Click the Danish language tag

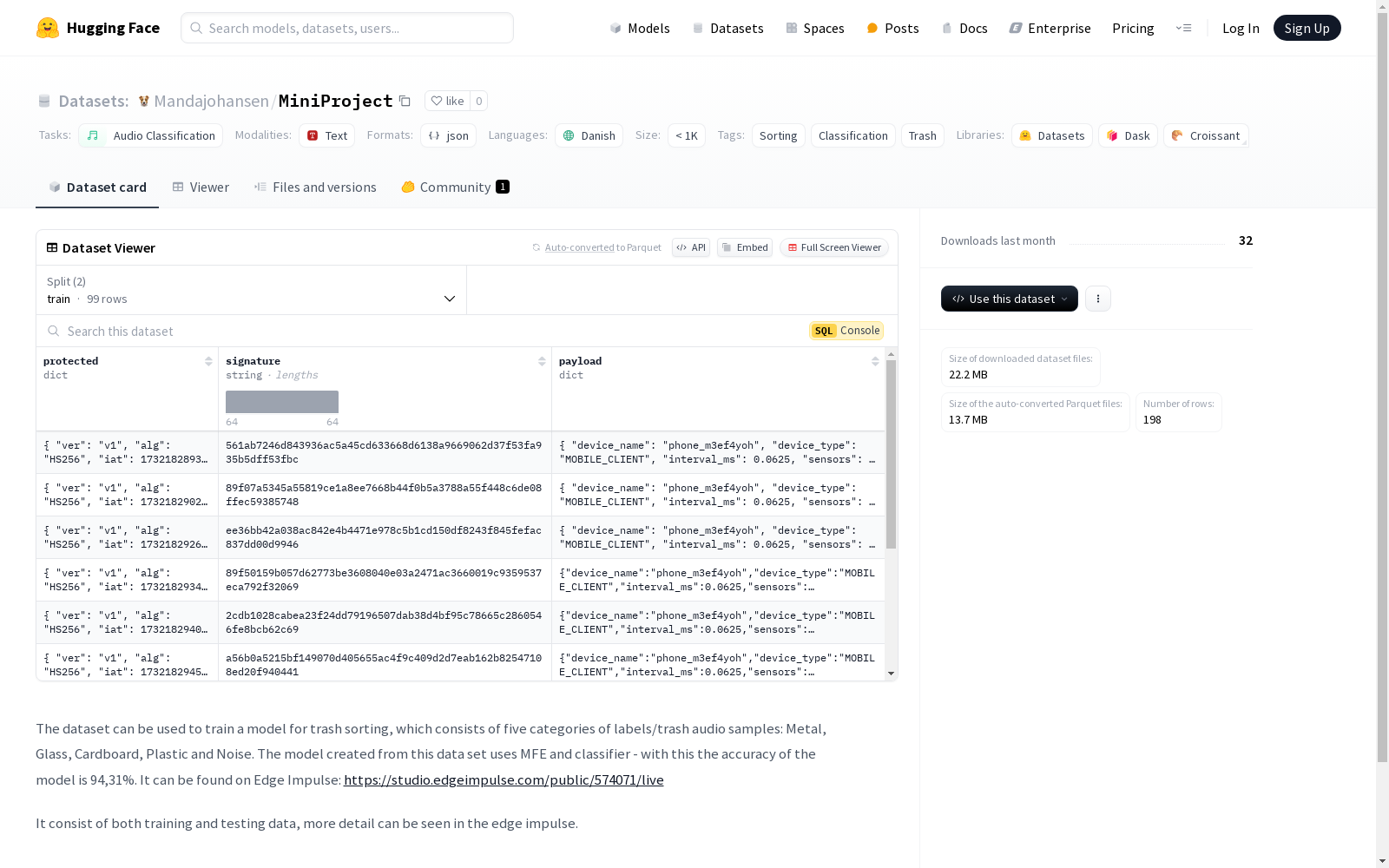point(589,135)
